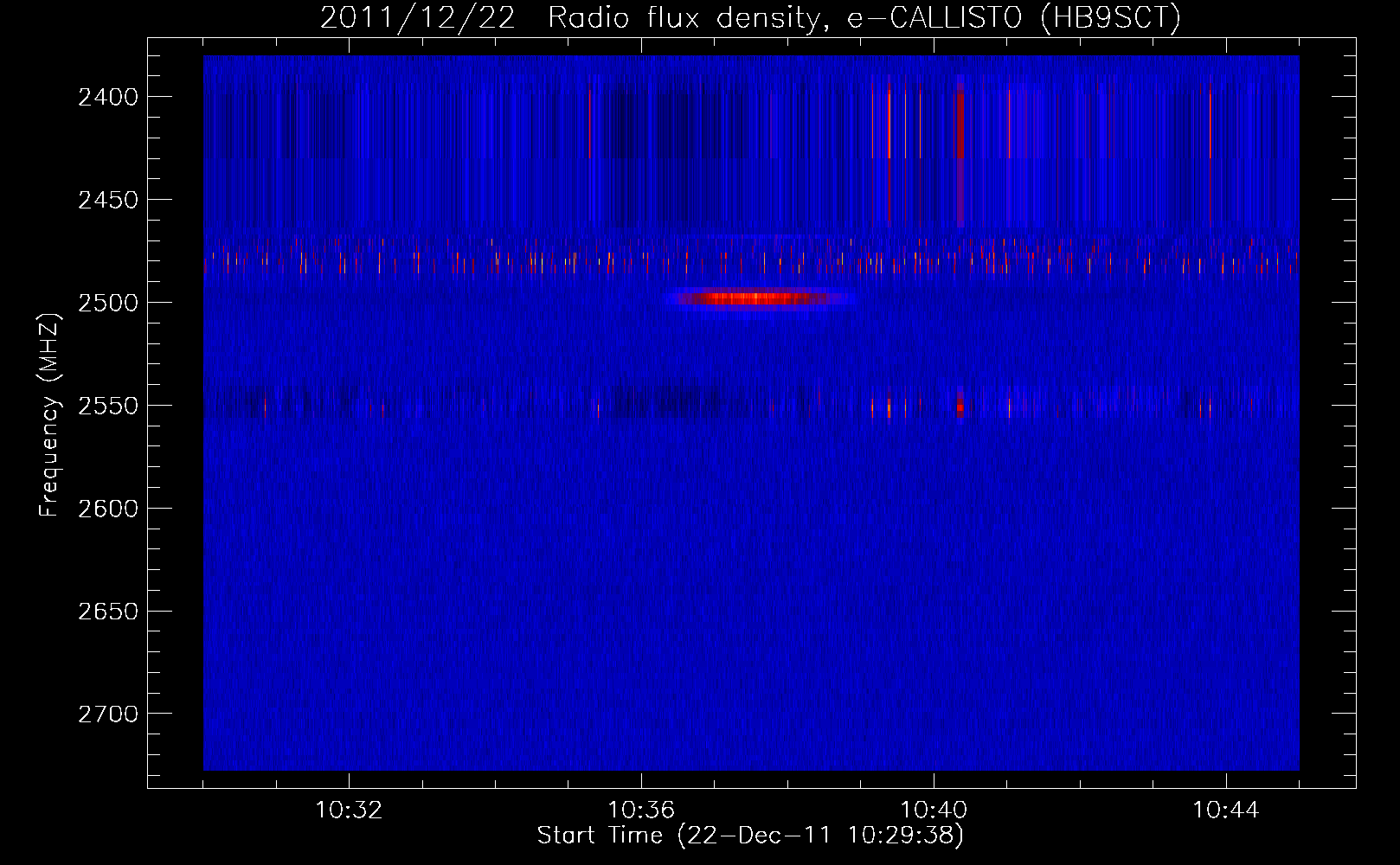Select the 2550 frequency tick label
The width and height of the screenshot is (1400, 865).
[x=108, y=406]
